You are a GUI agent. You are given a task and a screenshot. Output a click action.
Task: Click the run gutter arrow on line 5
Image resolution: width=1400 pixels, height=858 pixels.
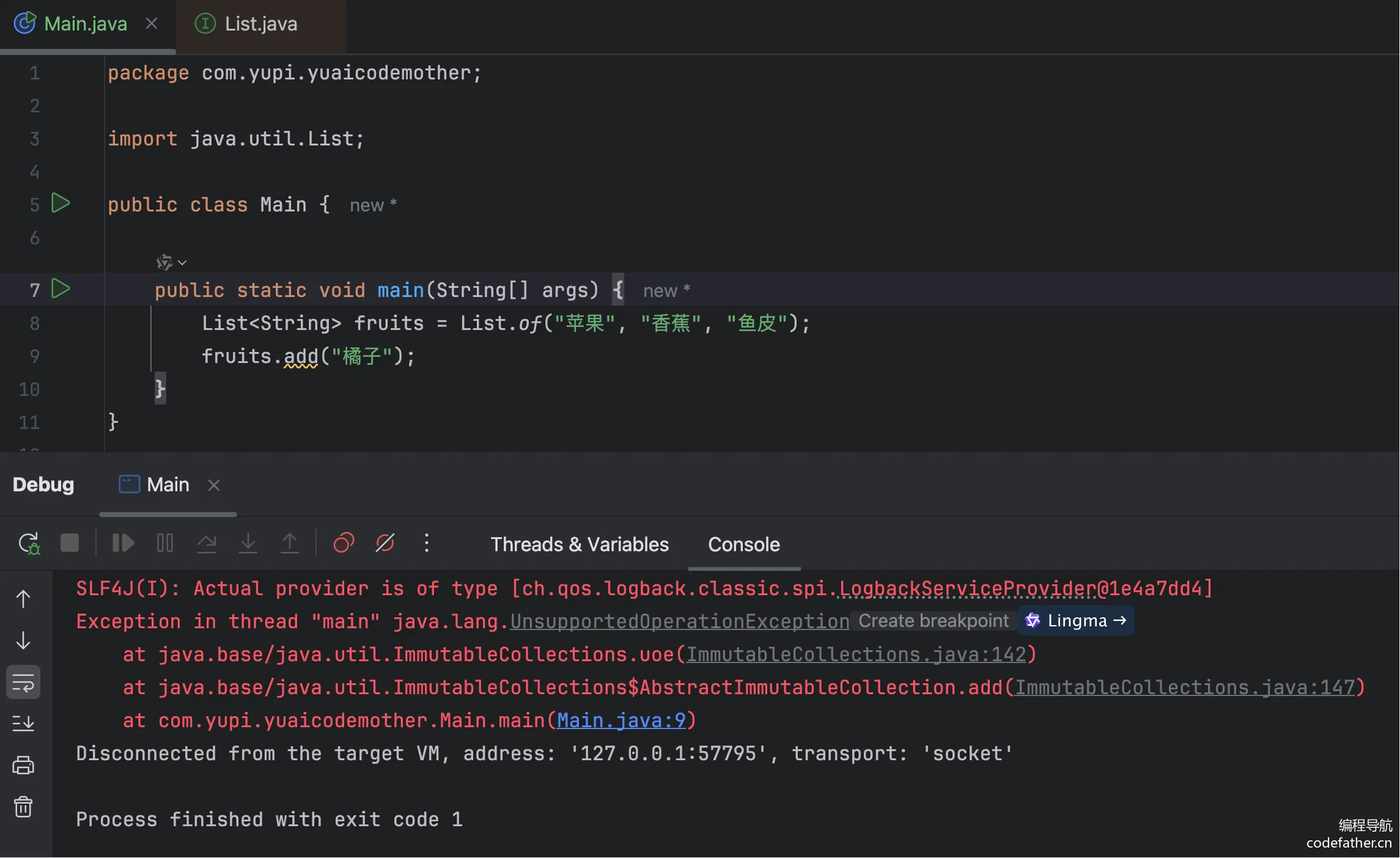[x=61, y=204]
